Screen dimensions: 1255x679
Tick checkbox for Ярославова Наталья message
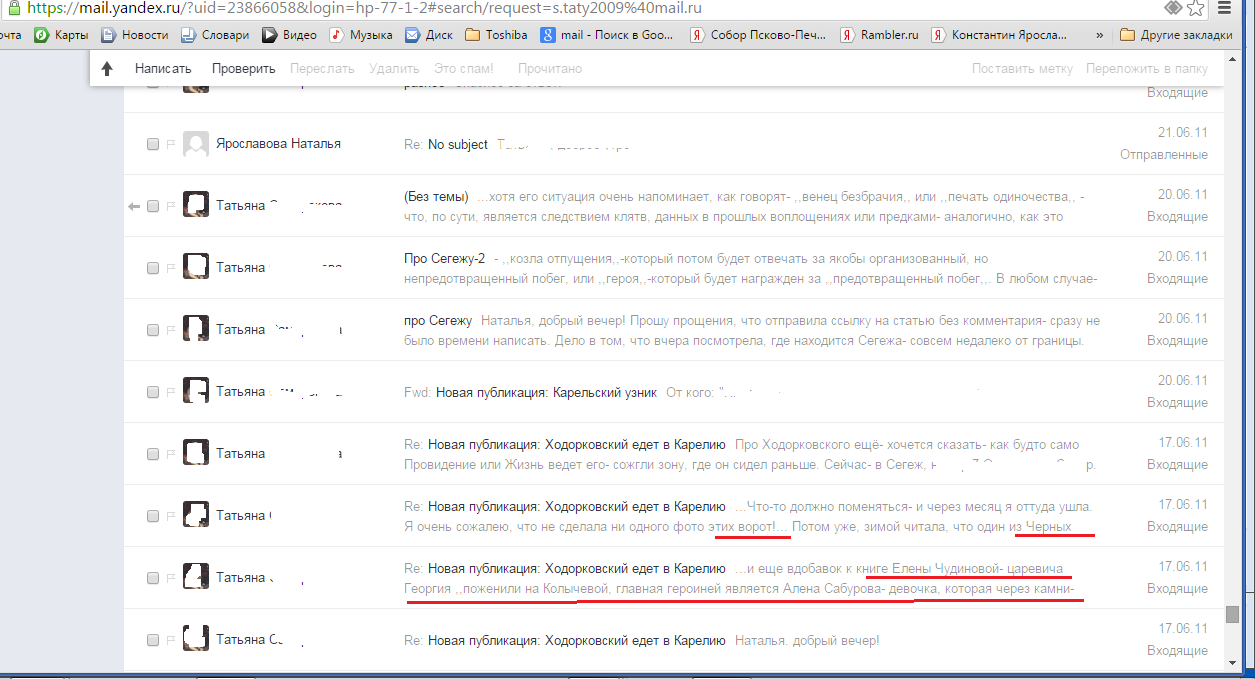(153, 144)
